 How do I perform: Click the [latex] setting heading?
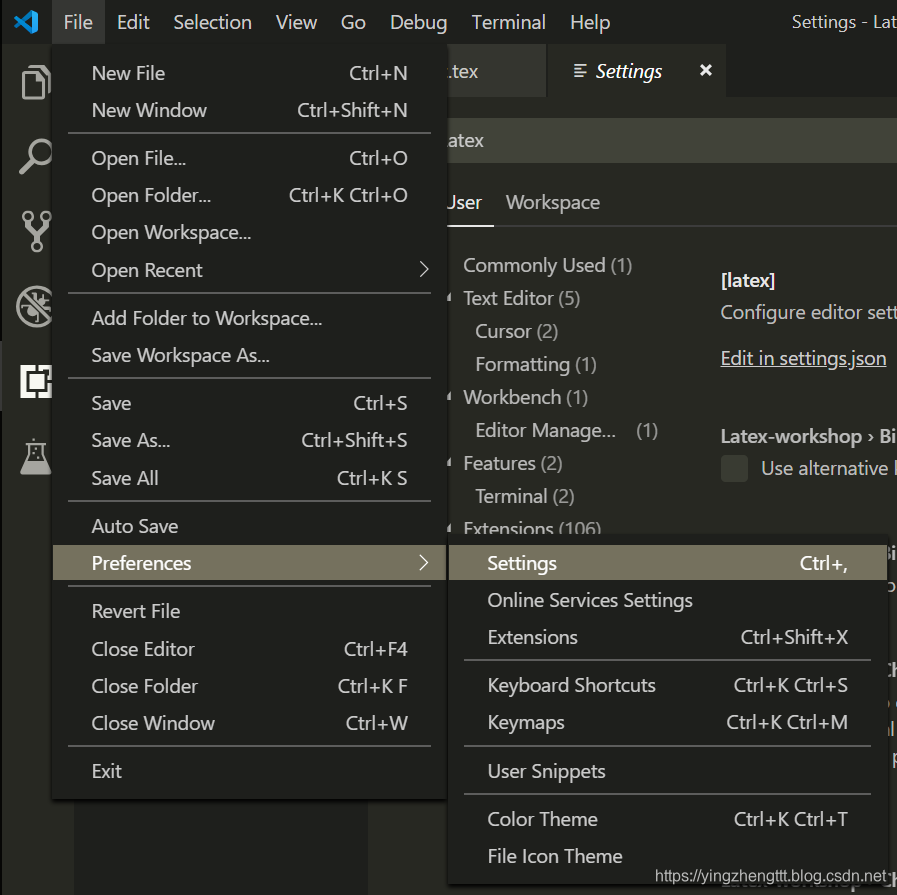748,281
